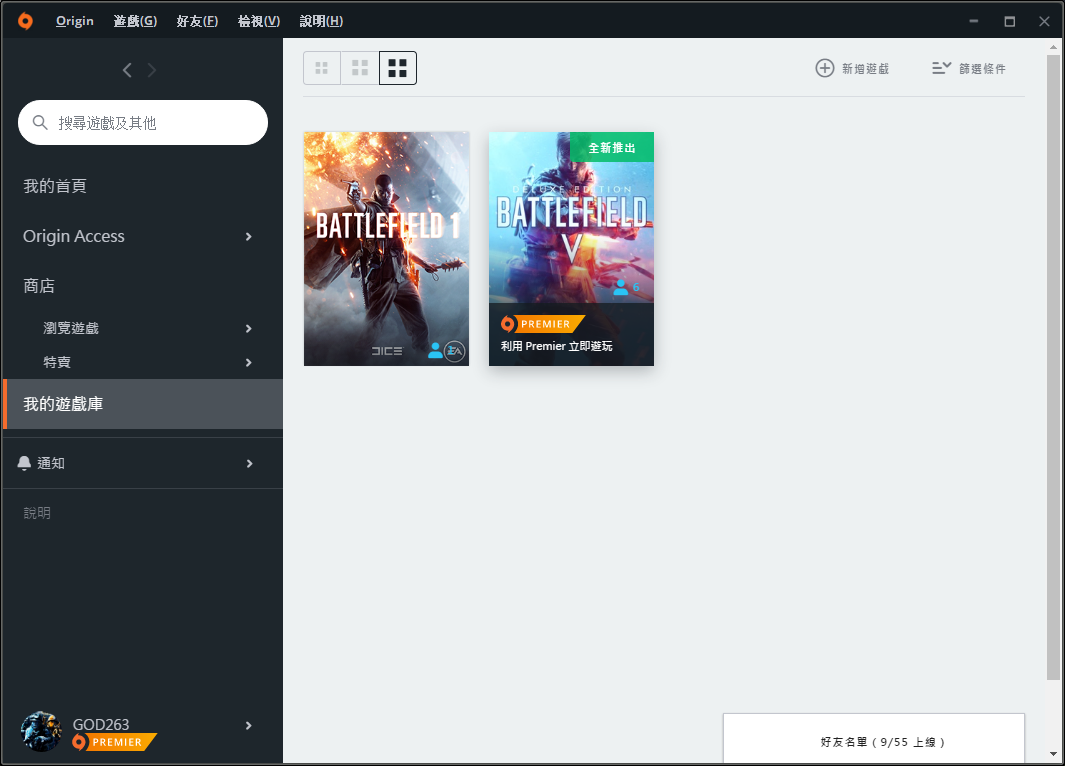The width and height of the screenshot is (1065, 766).
Task: Open the Battlefield V game tile
Action: point(571,249)
